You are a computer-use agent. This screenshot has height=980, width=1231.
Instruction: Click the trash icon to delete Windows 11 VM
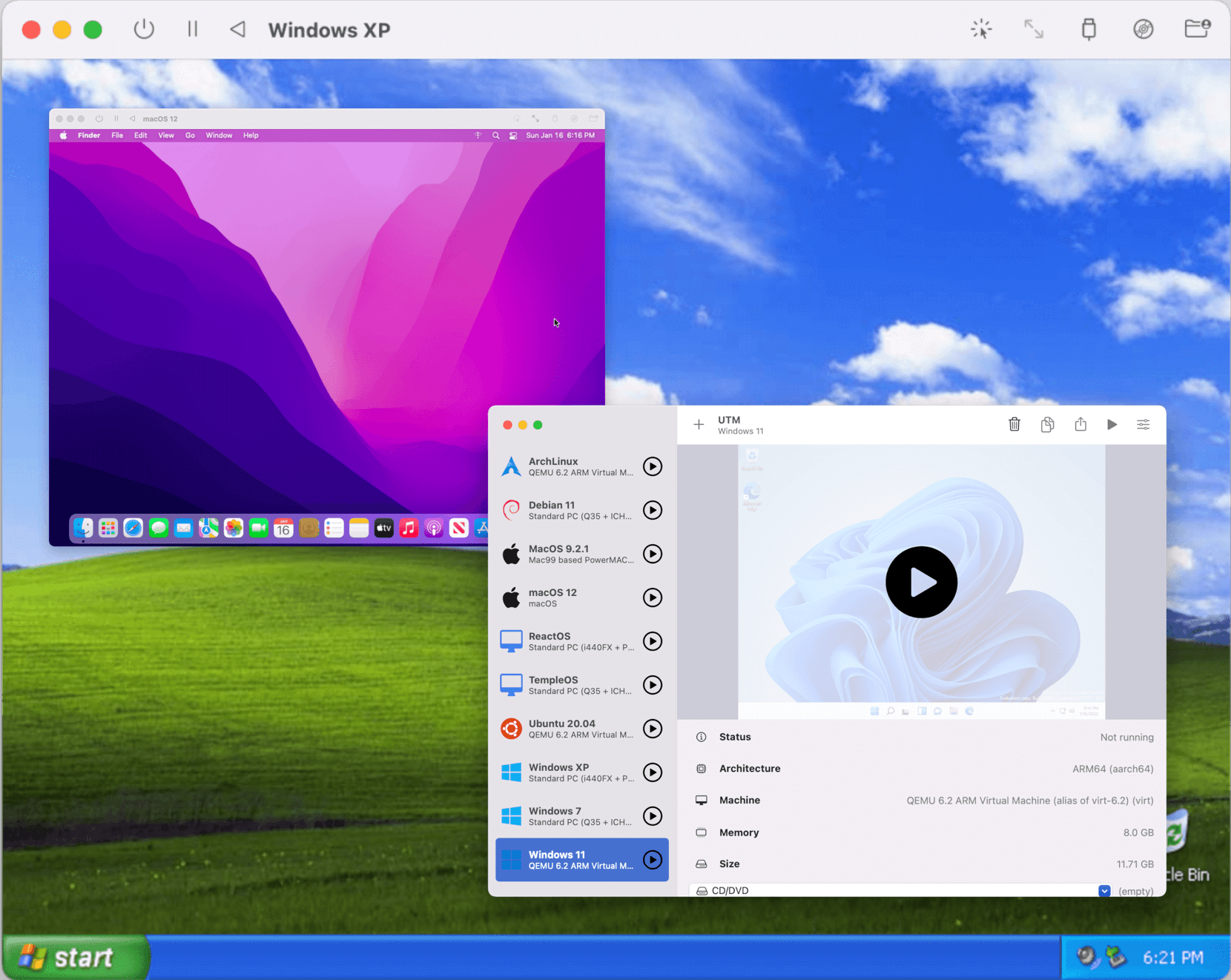[1014, 424]
